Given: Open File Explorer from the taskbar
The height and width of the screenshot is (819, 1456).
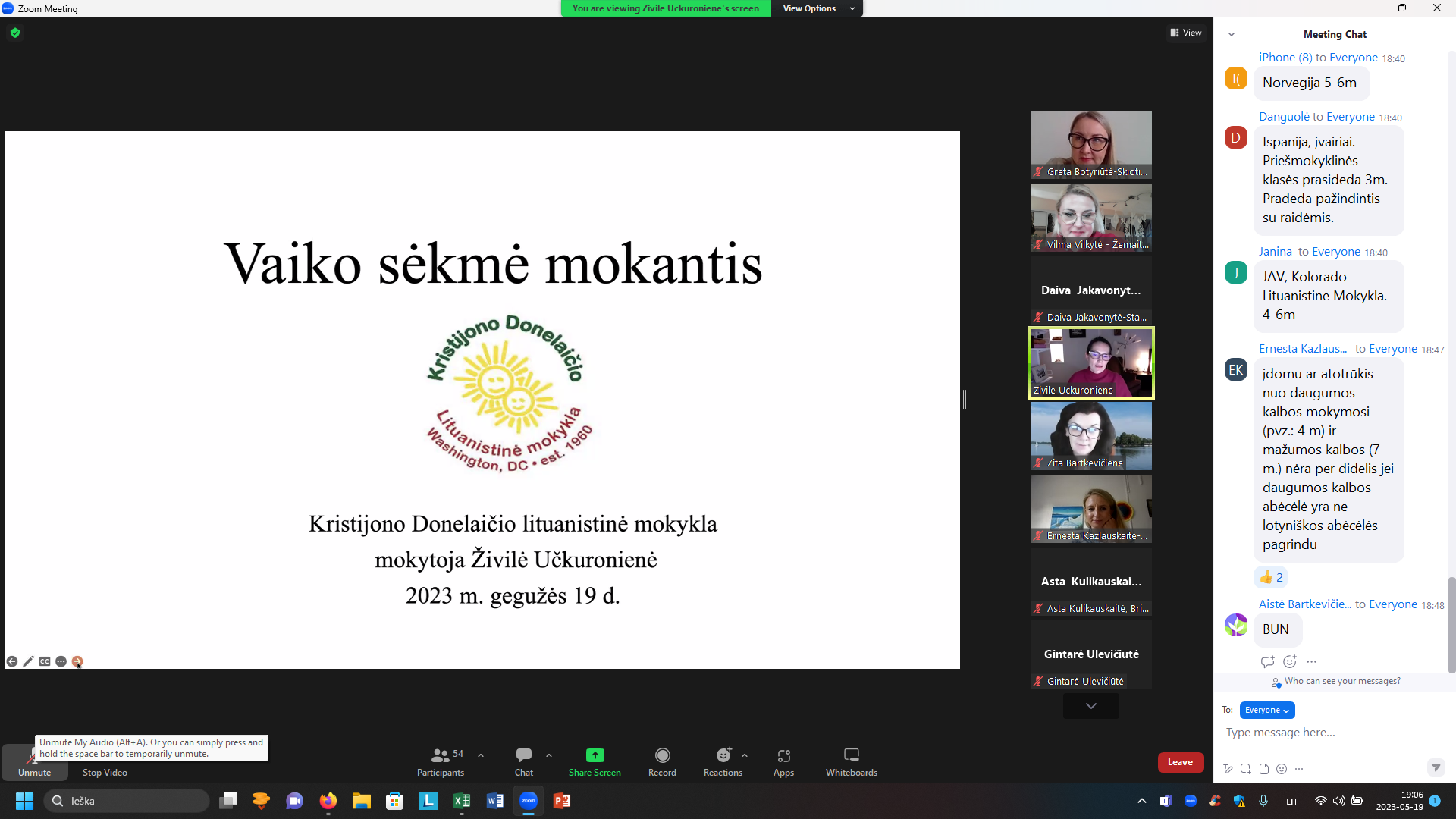Looking at the screenshot, I should tap(361, 801).
